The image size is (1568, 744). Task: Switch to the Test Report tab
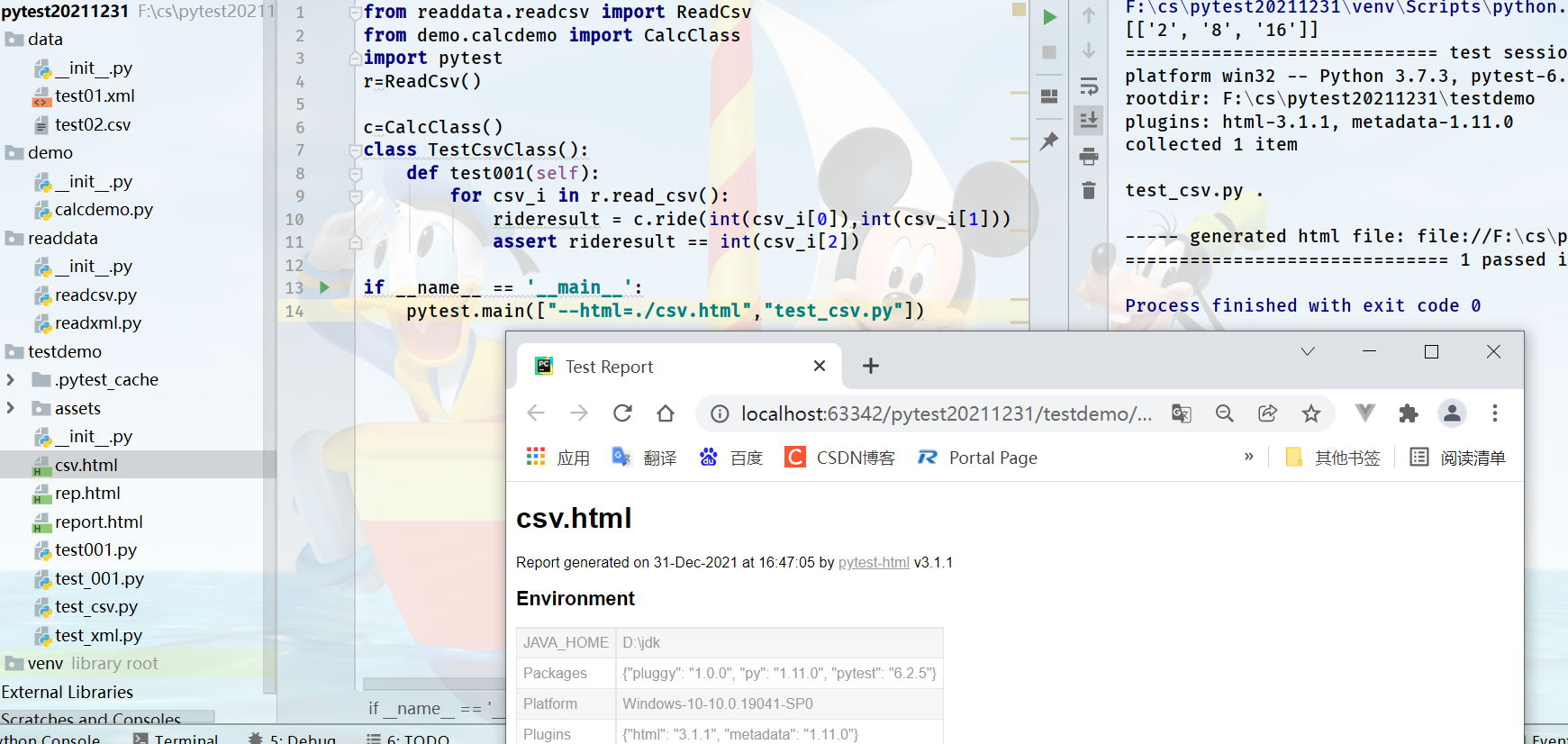(680, 366)
